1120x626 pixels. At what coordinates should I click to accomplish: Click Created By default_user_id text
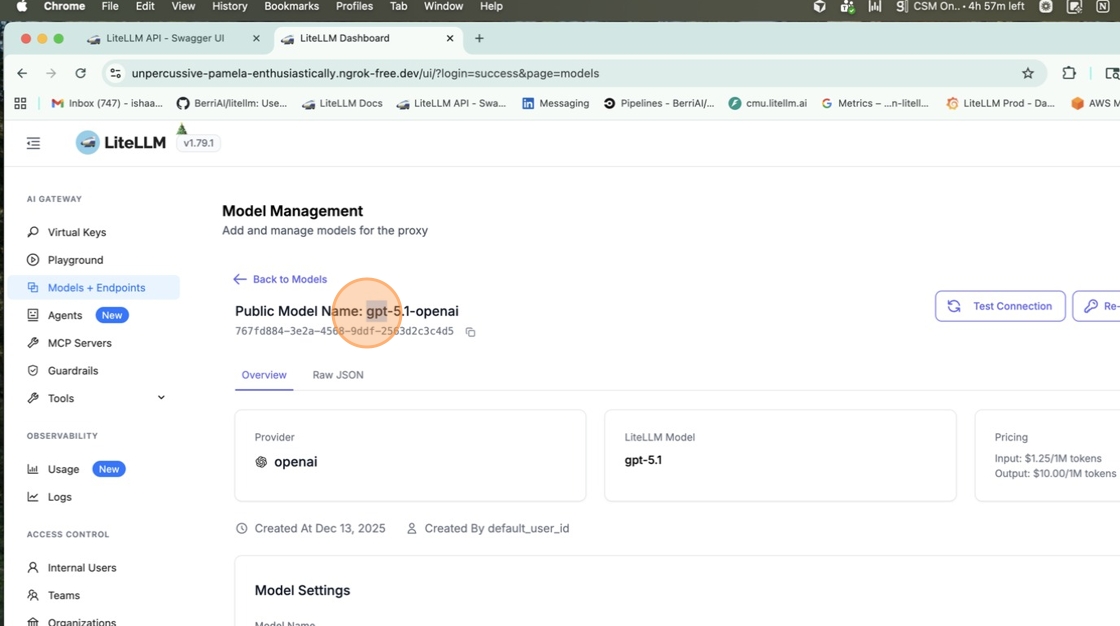(496, 529)
